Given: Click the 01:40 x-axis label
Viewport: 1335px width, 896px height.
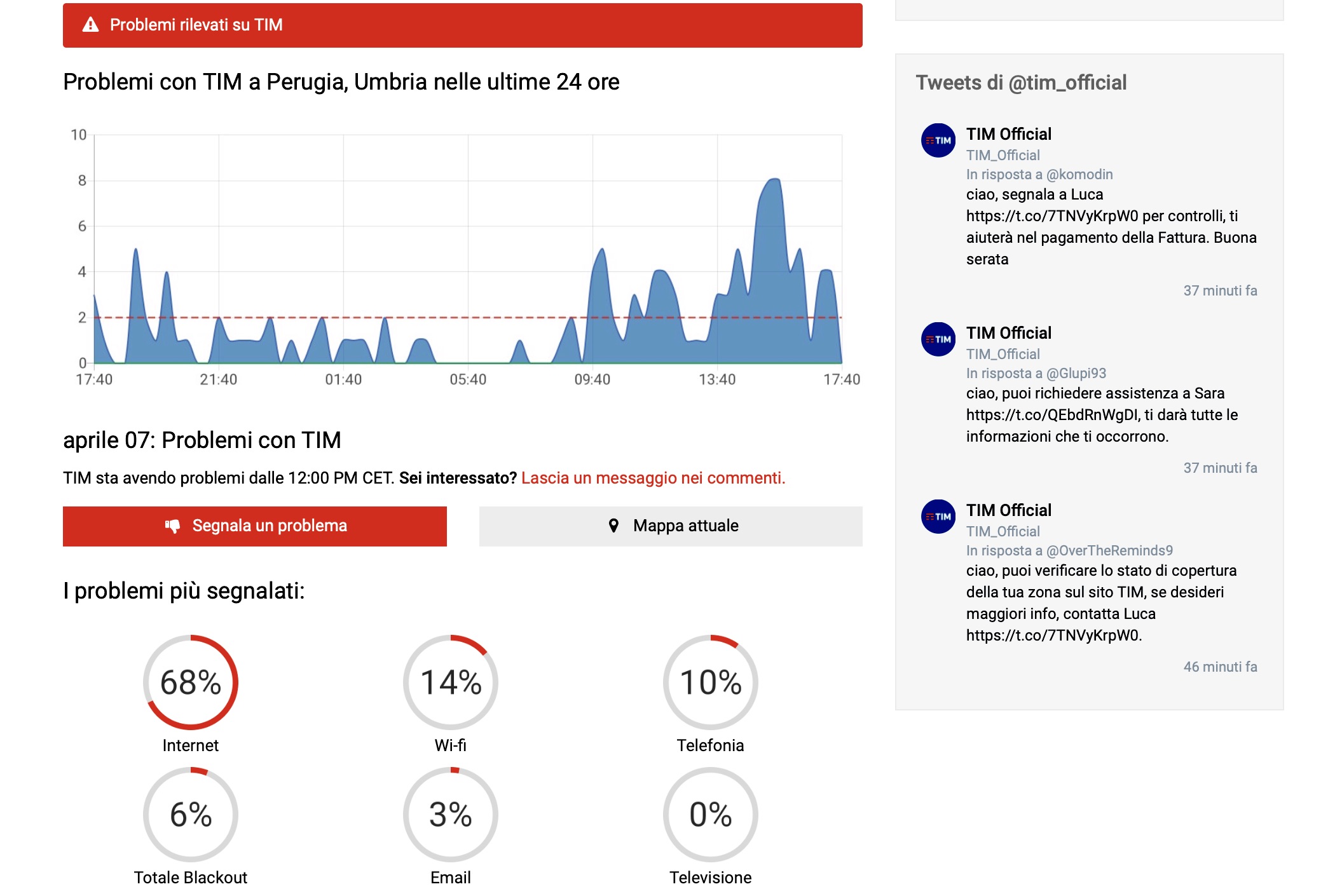Looking at the screenshot, I should 343,379.
